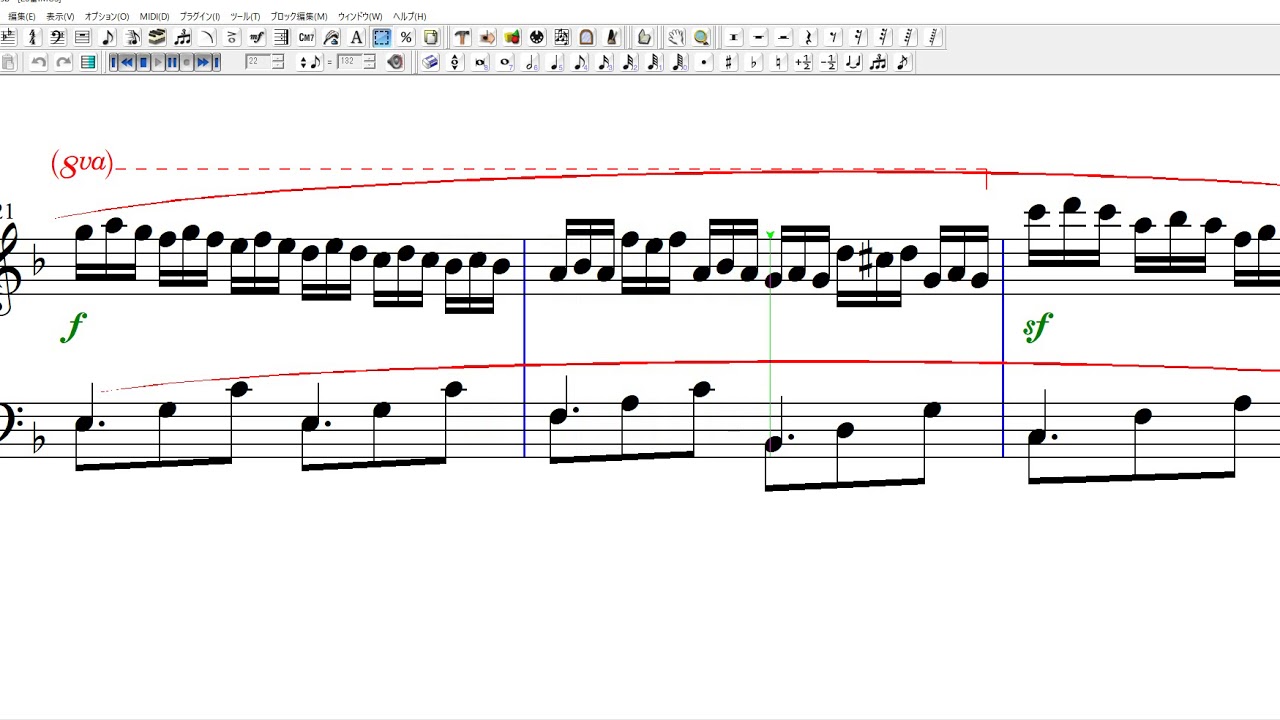Select the green f dynamic marking
The height and width of the screenshot is (720, 1280).
click(x=73, y=327)
